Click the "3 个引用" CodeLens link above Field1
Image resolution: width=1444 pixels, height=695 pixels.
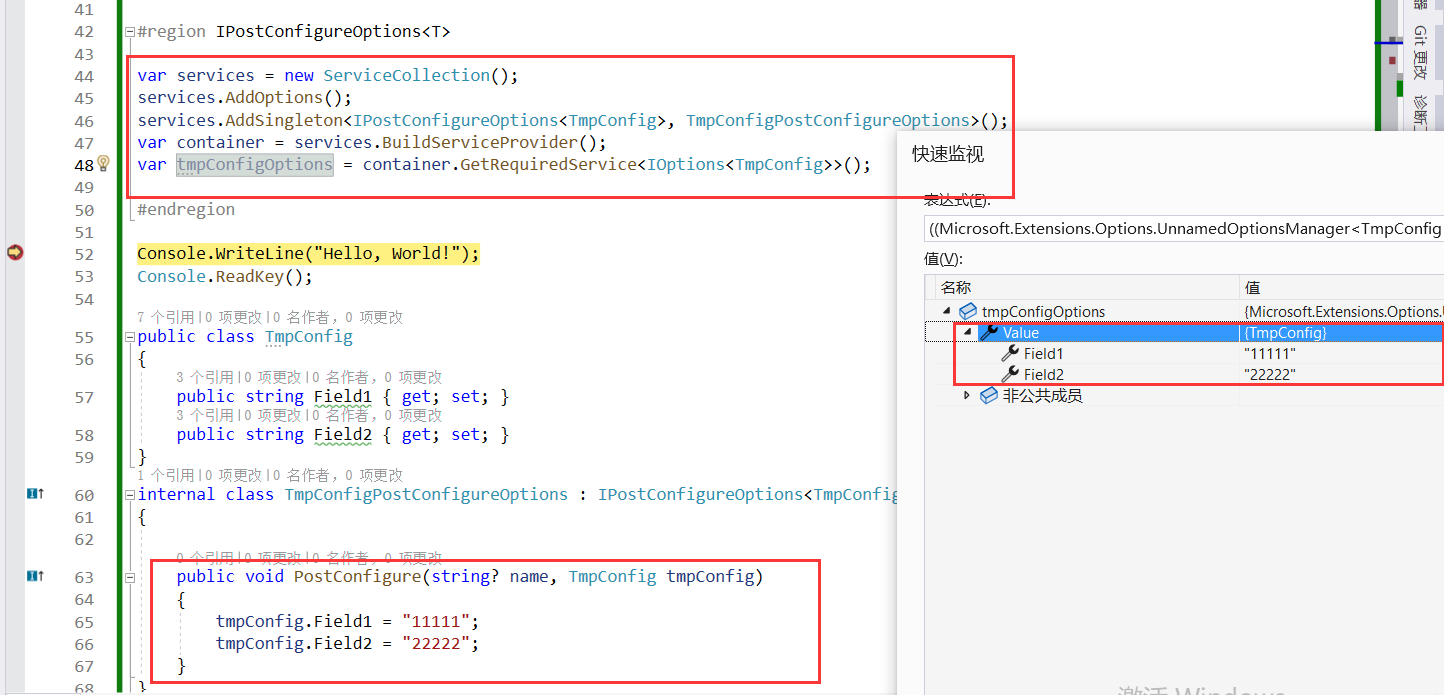point(204,377)
